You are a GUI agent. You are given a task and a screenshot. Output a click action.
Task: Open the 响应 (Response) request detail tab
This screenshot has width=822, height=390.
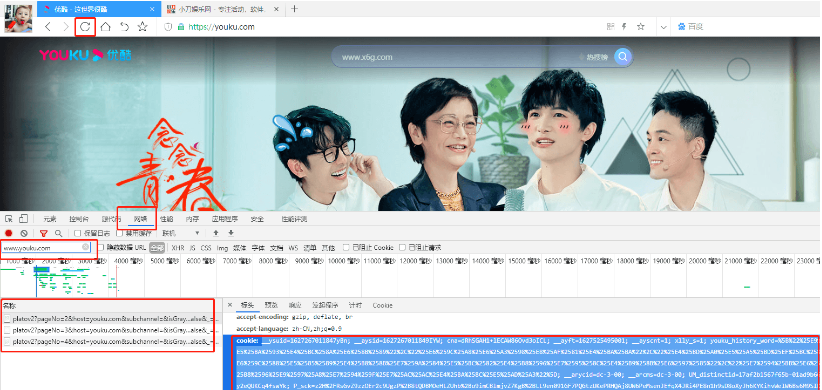pyautogui.click(x=295, y=305)
